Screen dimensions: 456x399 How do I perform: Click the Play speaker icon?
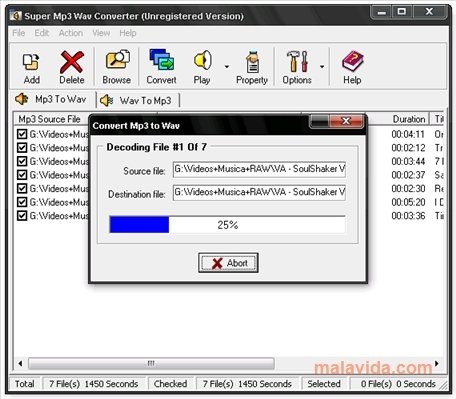tap(202, 60)
